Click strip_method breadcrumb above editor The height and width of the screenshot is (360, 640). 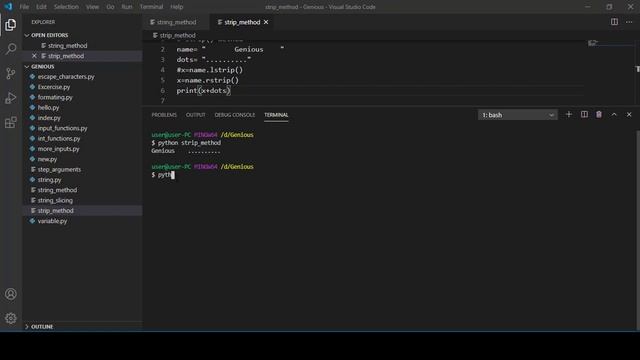[x=177, y=36]
